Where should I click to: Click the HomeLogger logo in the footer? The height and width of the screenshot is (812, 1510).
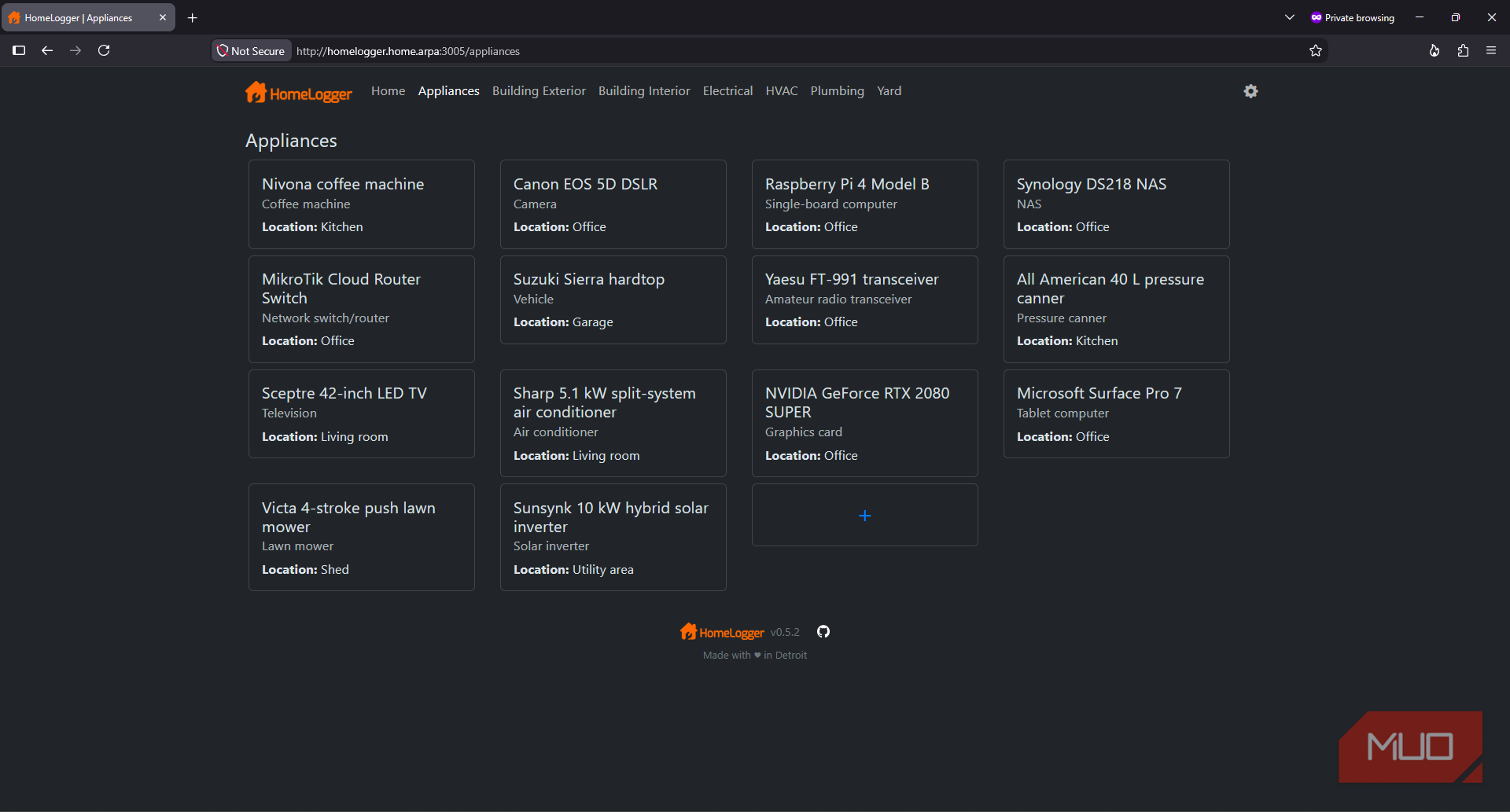pos(722,632)
